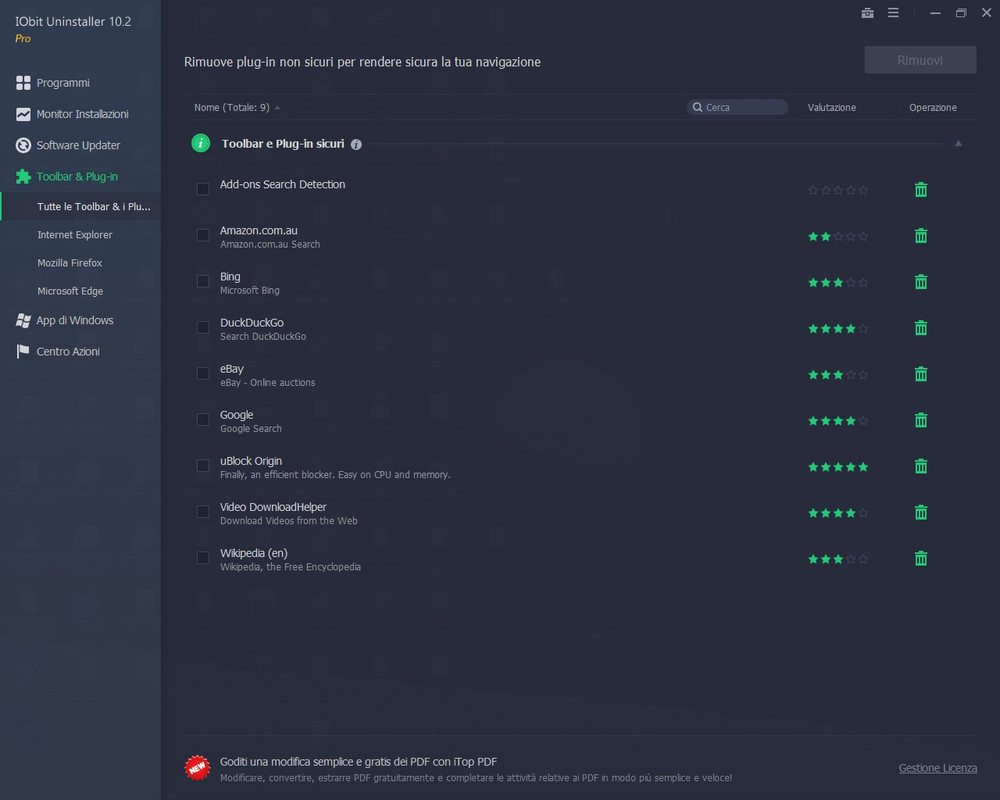Remove Bing via its trash icon
Screen dimensions: 1000x800
pos(920,281)
